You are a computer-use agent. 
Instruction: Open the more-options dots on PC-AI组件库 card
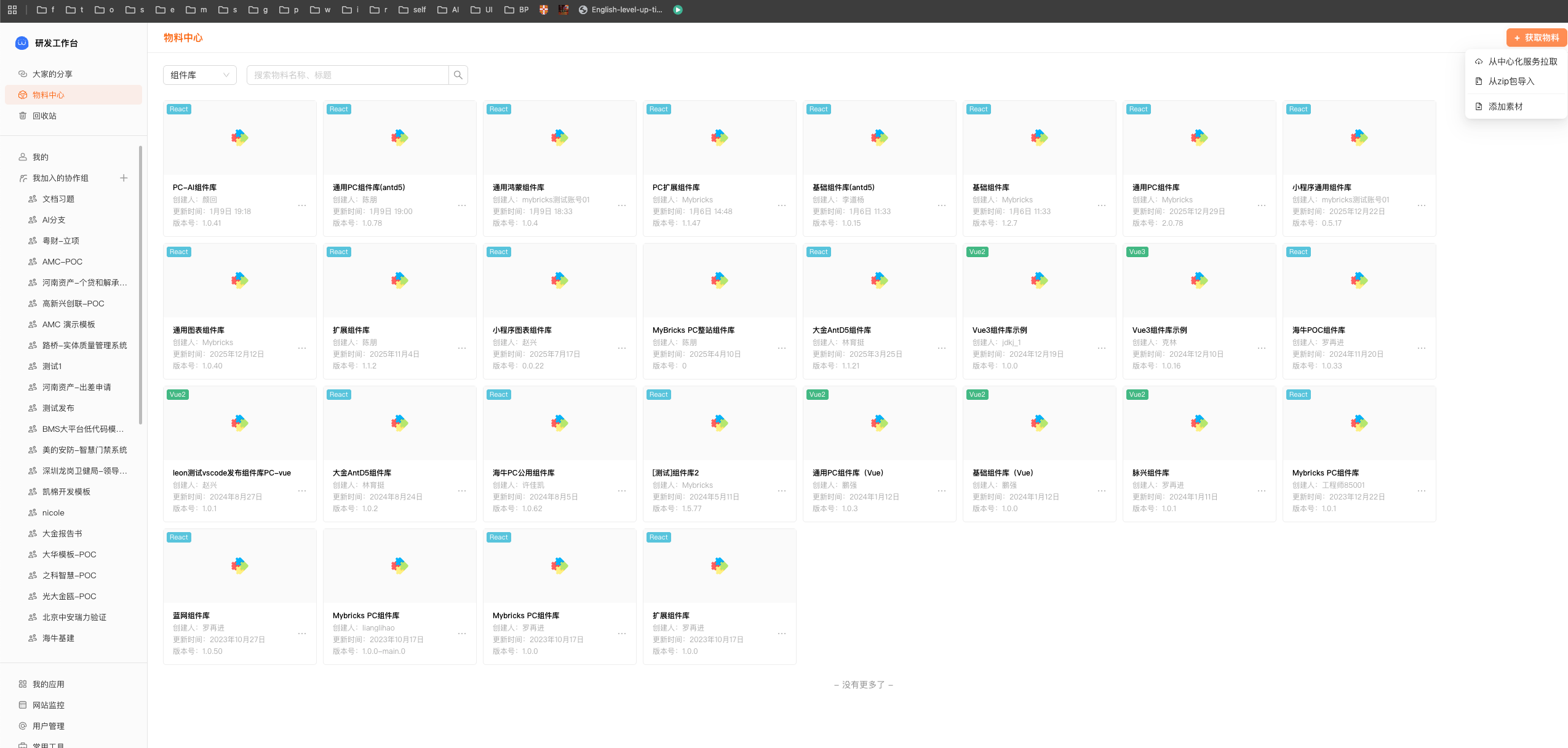pos(302,205)
